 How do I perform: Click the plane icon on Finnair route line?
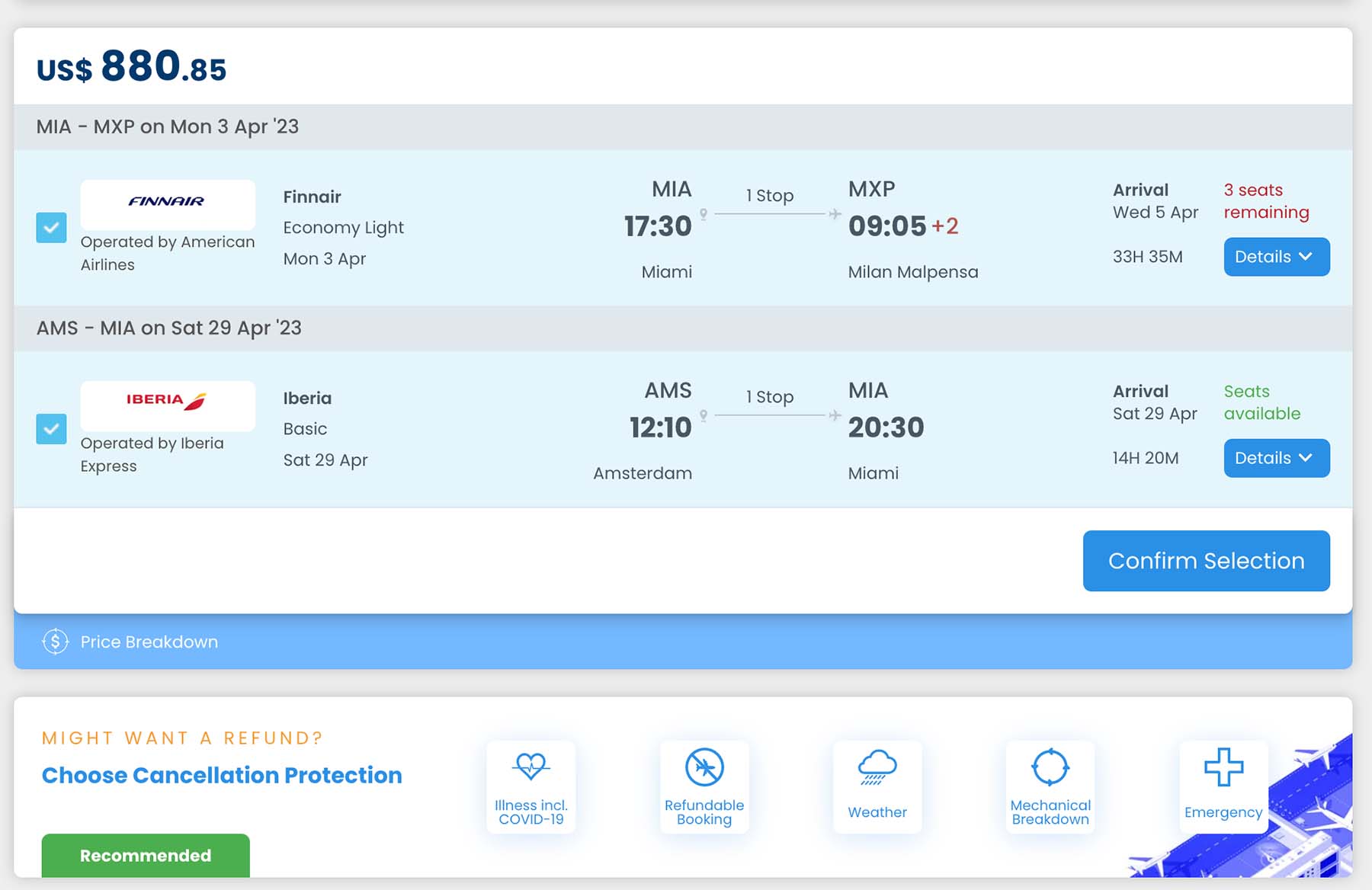pos(835,214)
